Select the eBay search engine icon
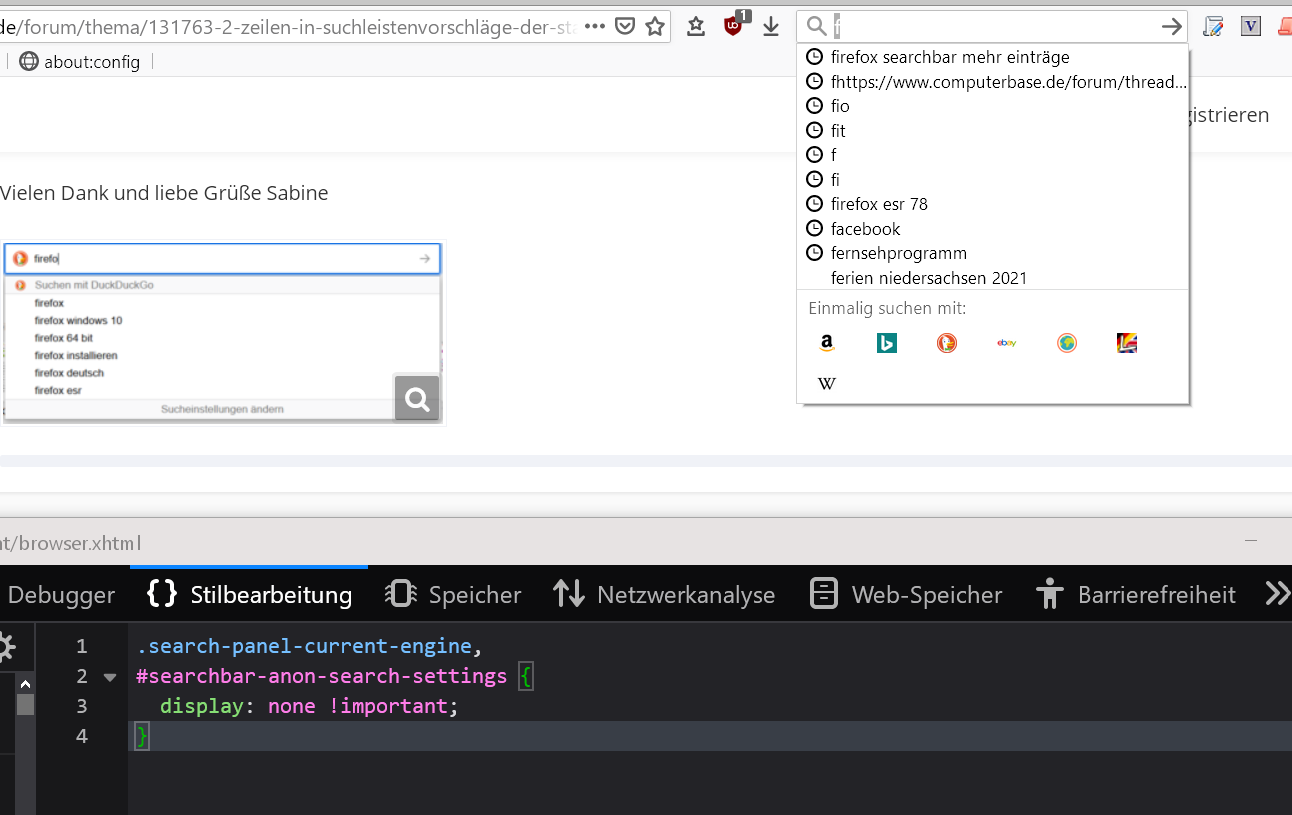The height and width of the screenshot is (815, 1292). [x=1007, y=343]
